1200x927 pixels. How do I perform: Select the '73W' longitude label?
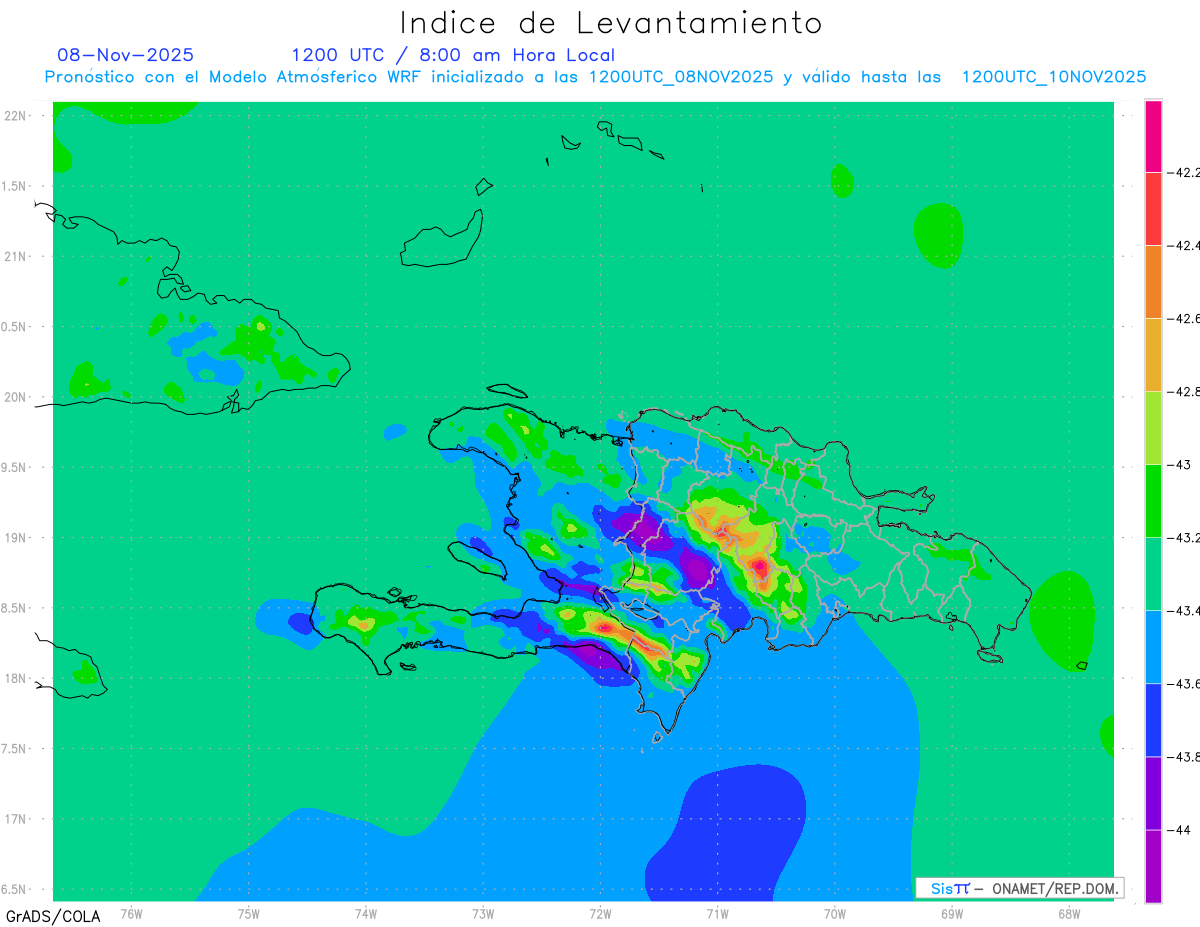pos(483,913)
